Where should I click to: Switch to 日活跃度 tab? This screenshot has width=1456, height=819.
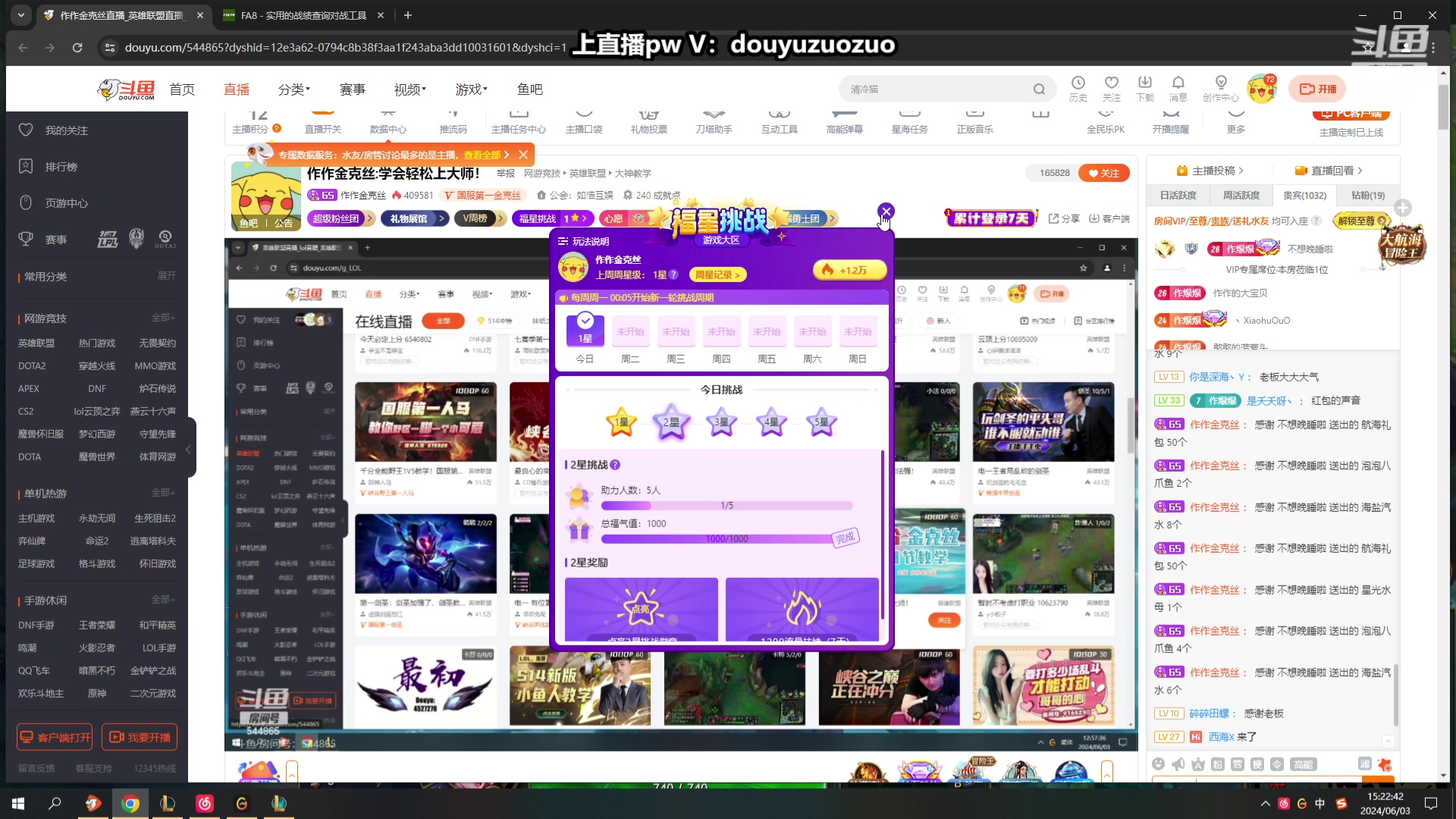(1178, 195)
